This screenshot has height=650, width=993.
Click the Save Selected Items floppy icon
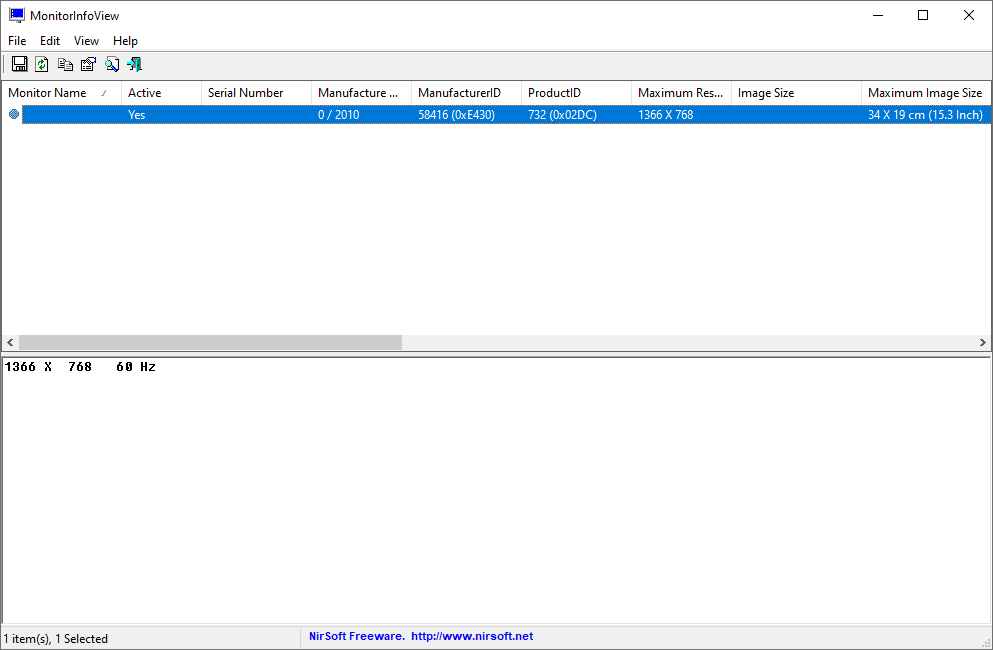[19, 65]
